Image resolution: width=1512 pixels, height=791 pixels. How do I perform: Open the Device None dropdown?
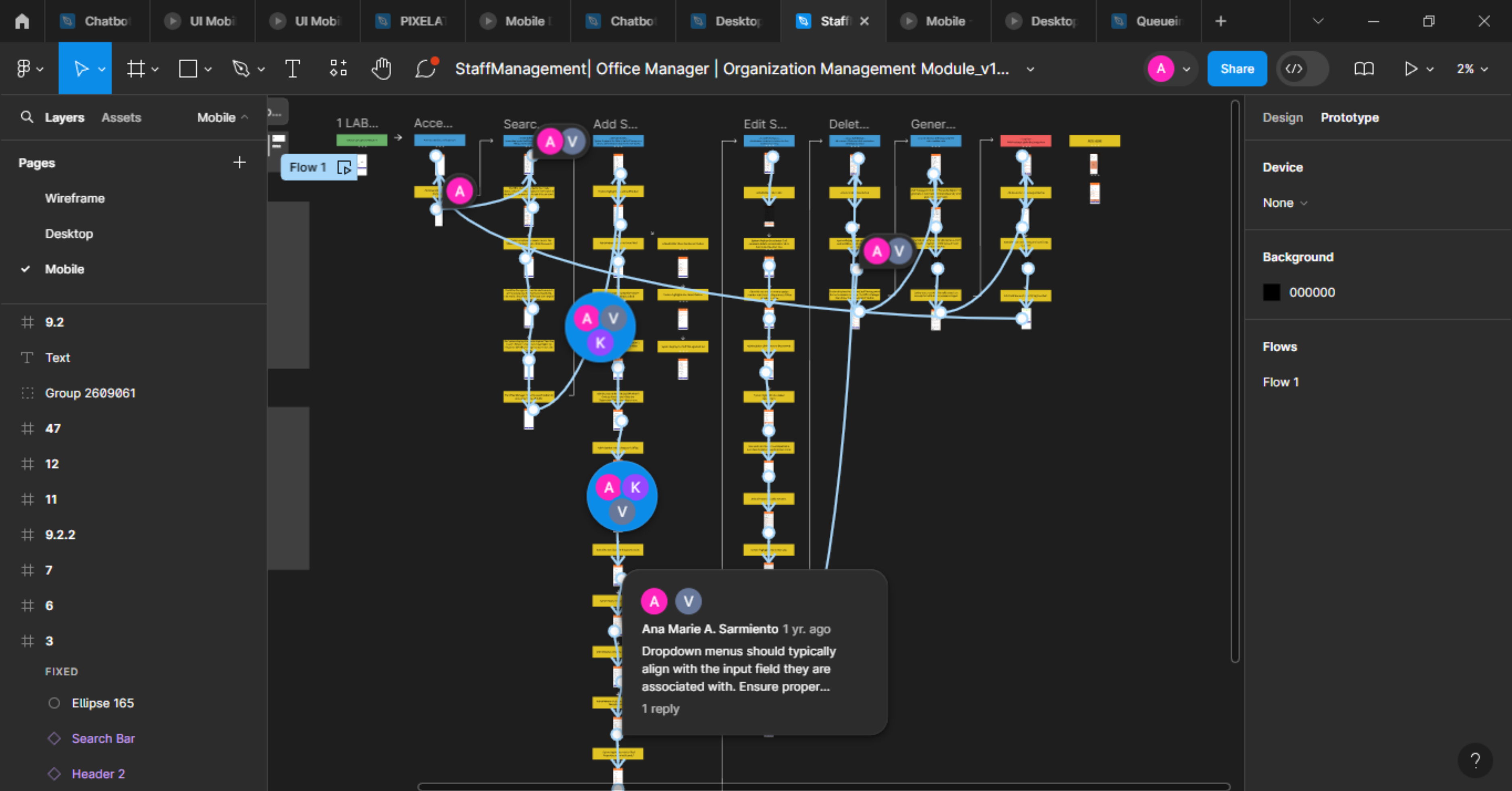[x=1284, y=203]
